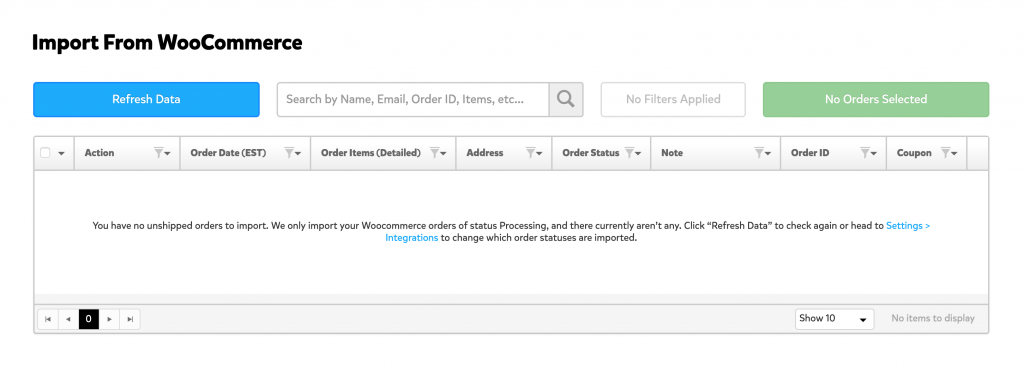This screenshot has height=368, width=1024.
Task: Toggle the select-all orders checkbox
Action: click(45, 153)
